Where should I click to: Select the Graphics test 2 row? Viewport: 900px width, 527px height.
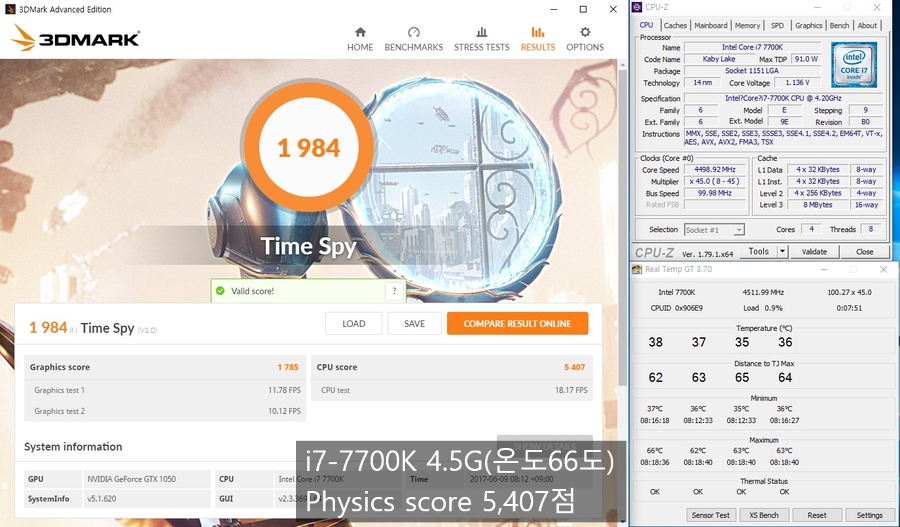coord(165,411)
